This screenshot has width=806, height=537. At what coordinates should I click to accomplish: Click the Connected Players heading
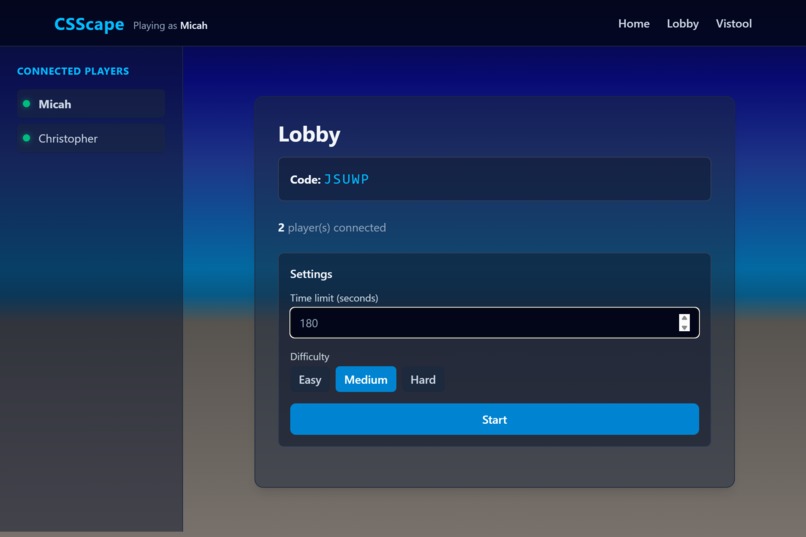(x=73, y=71)
